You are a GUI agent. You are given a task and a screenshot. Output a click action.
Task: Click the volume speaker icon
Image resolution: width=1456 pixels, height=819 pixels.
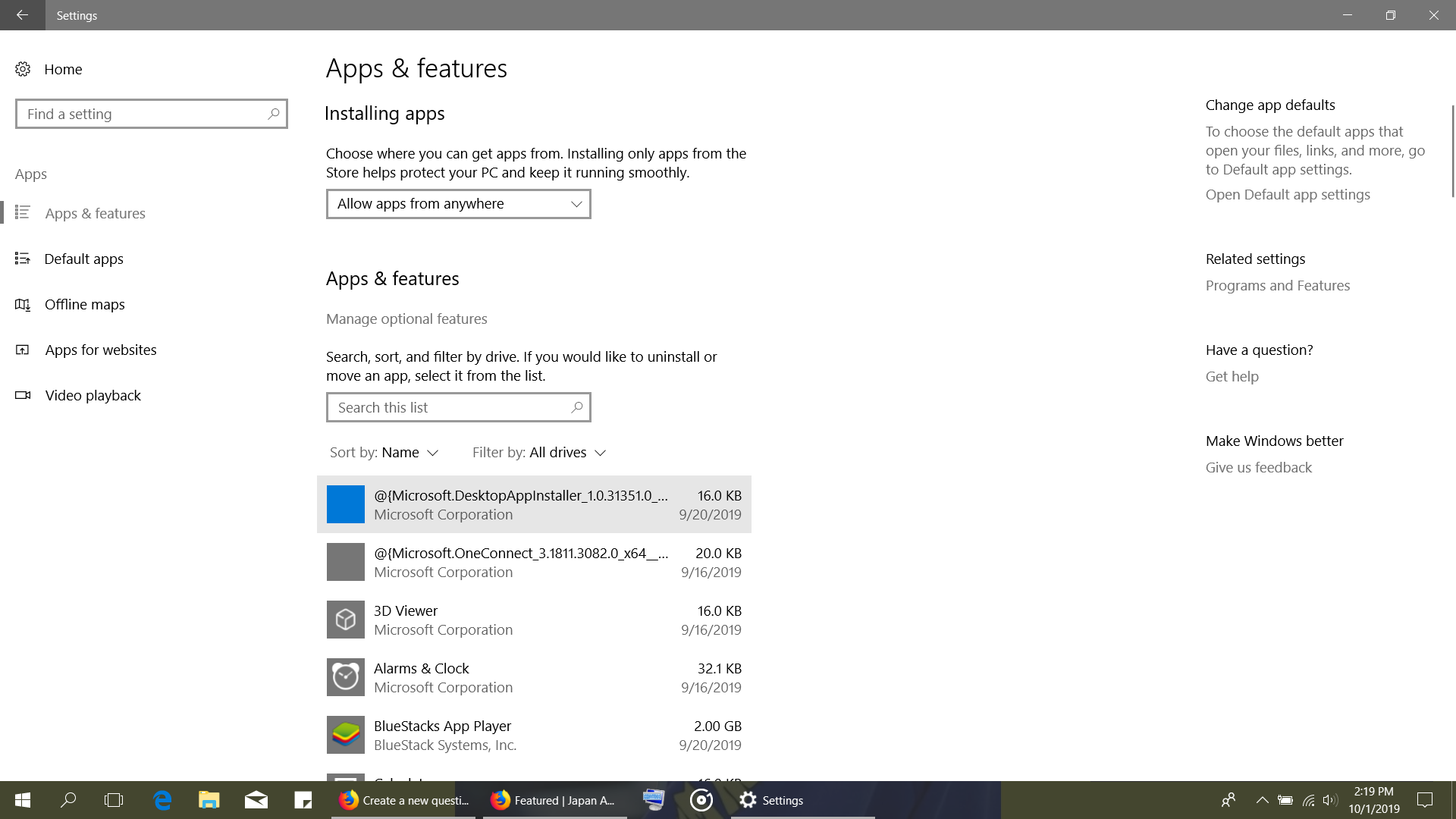tap(1330, 800)
